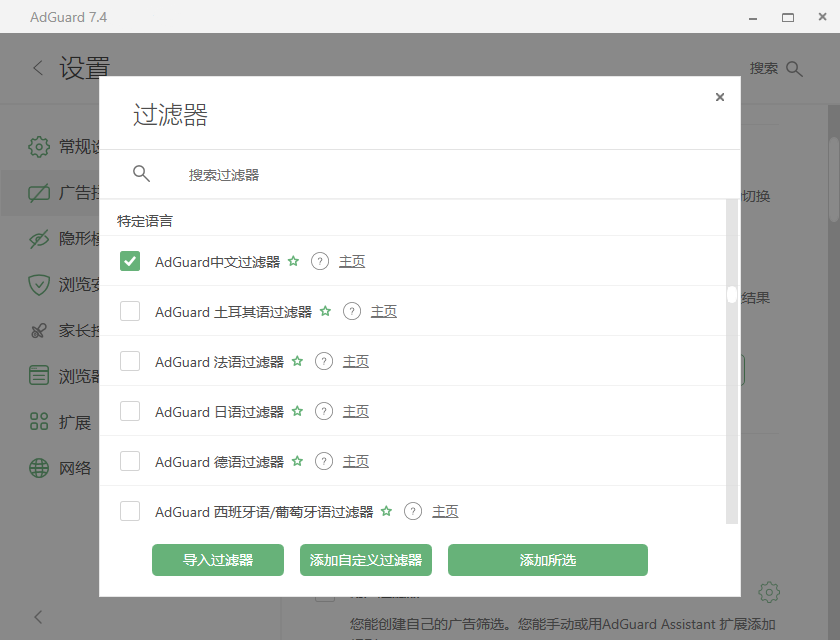The width and height of the screenshot is (840, 640).
Task: Show help info for AdGuard 法语过滤器
Action: 324,362
